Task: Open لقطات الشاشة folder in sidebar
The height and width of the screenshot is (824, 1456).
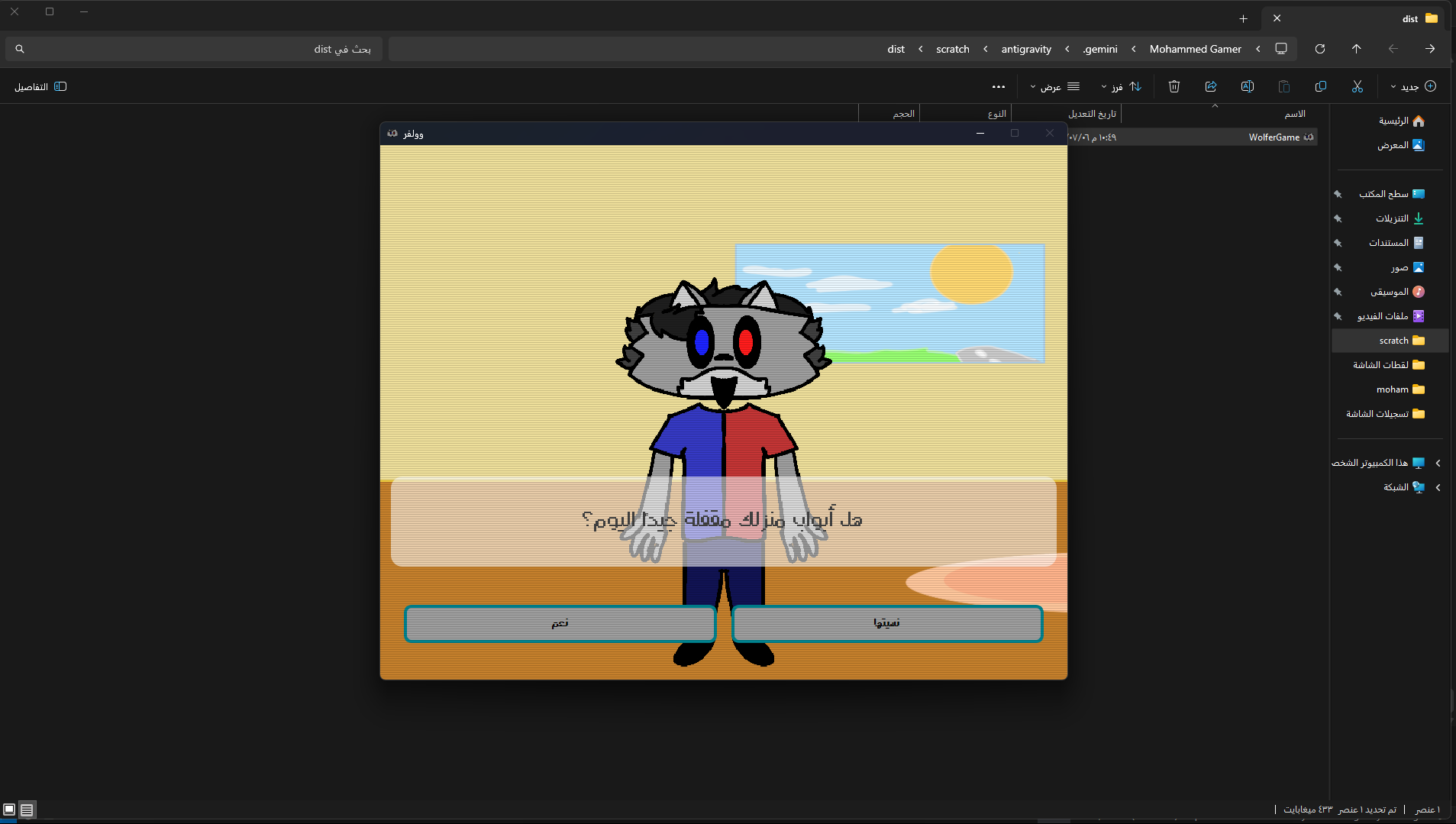Action: 1389,365
